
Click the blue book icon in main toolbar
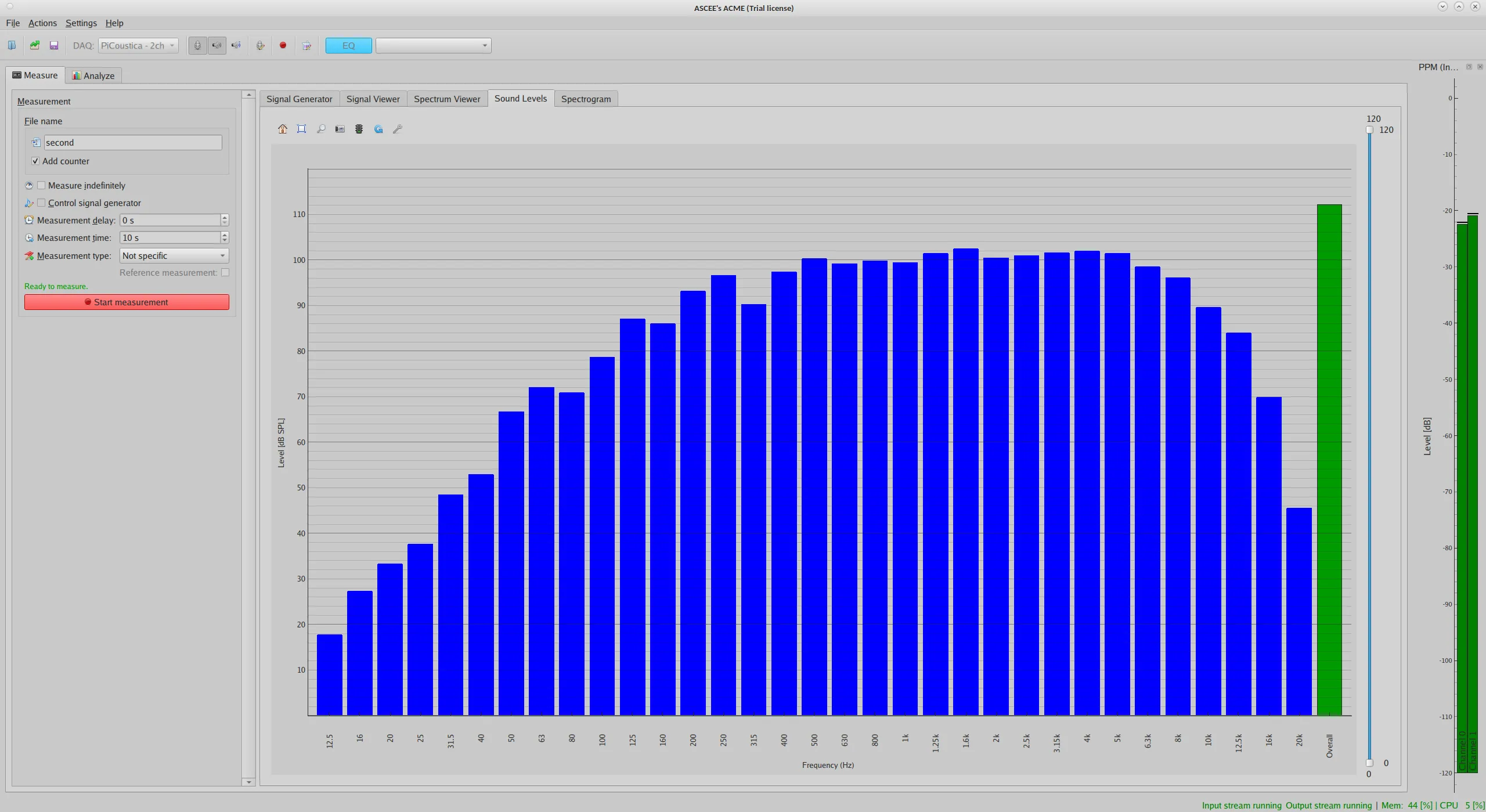pos(12,45)
